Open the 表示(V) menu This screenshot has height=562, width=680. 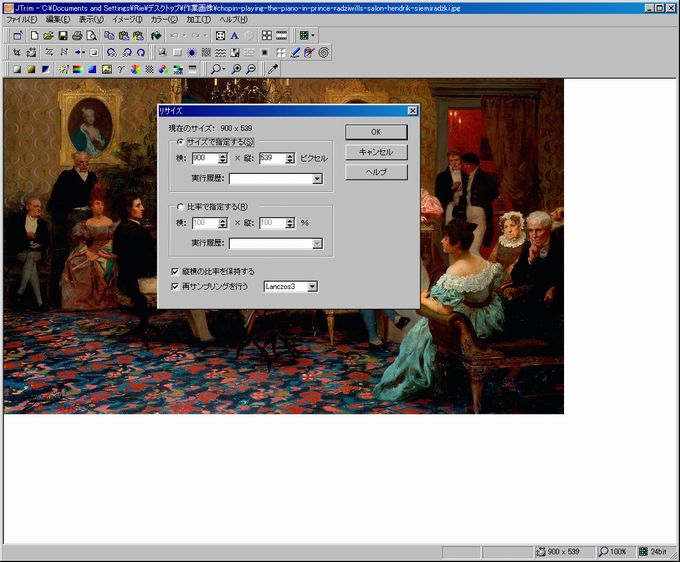point(91,20)
